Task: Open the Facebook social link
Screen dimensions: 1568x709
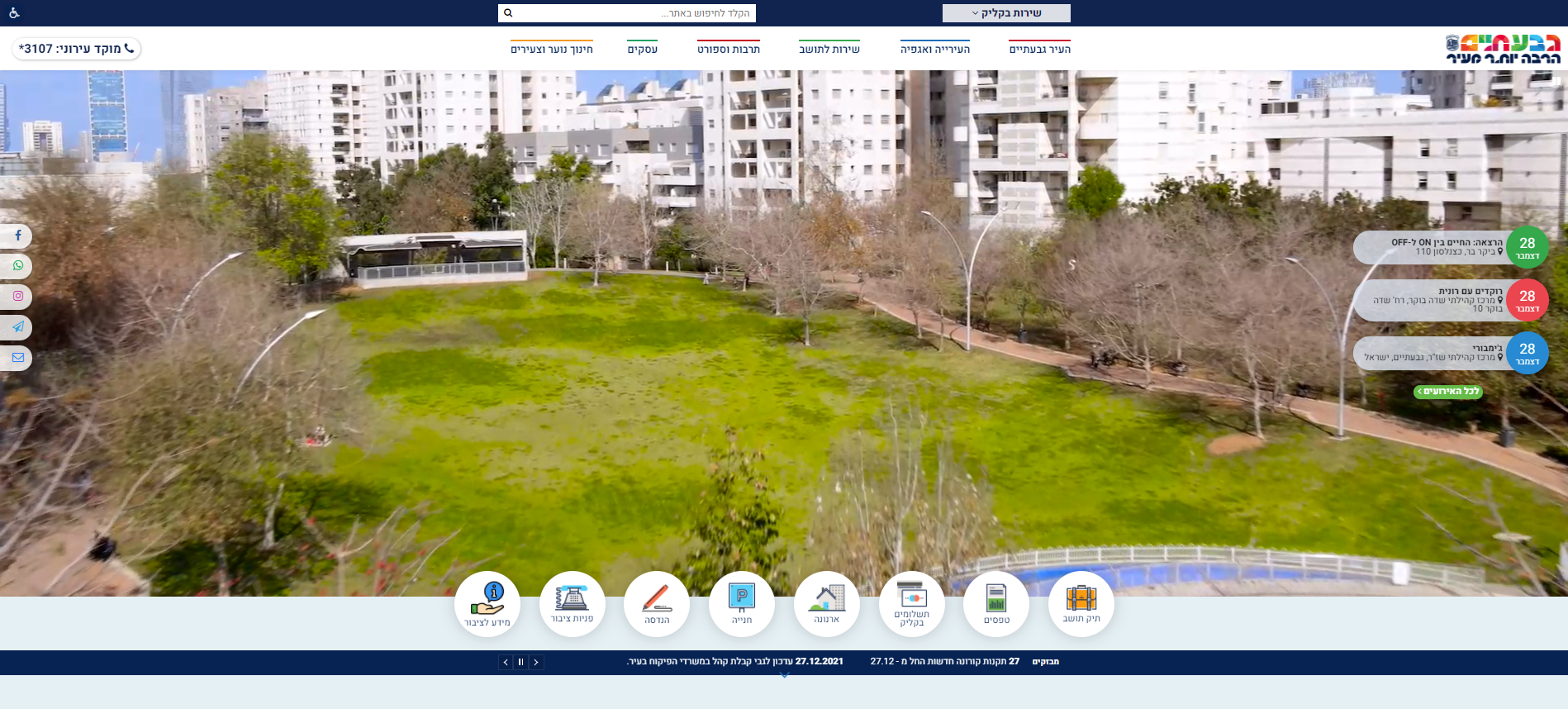Action: 17,236
